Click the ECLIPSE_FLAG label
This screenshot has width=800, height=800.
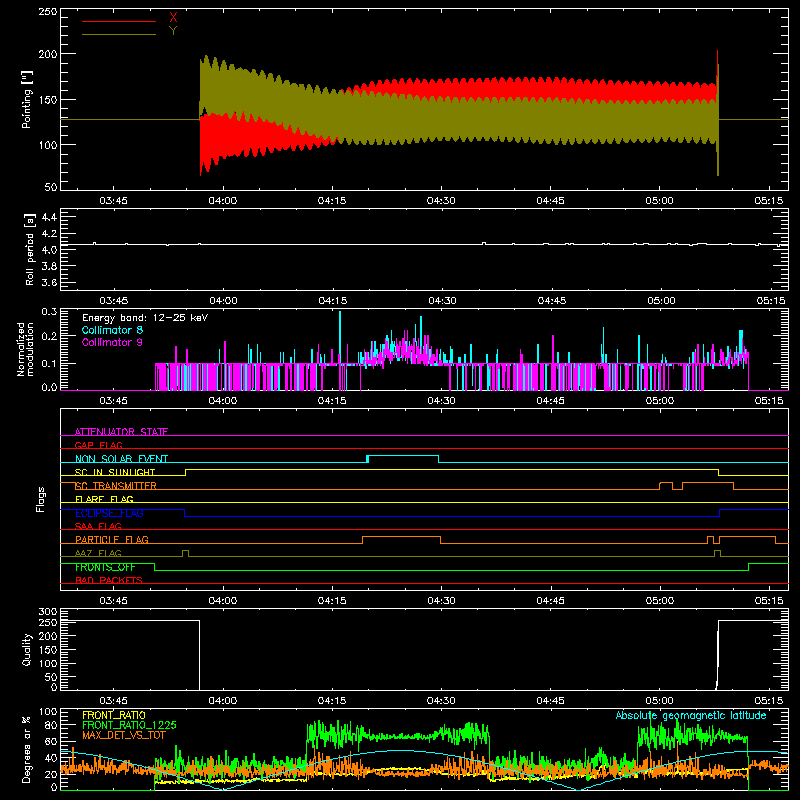tap(109, 513)
